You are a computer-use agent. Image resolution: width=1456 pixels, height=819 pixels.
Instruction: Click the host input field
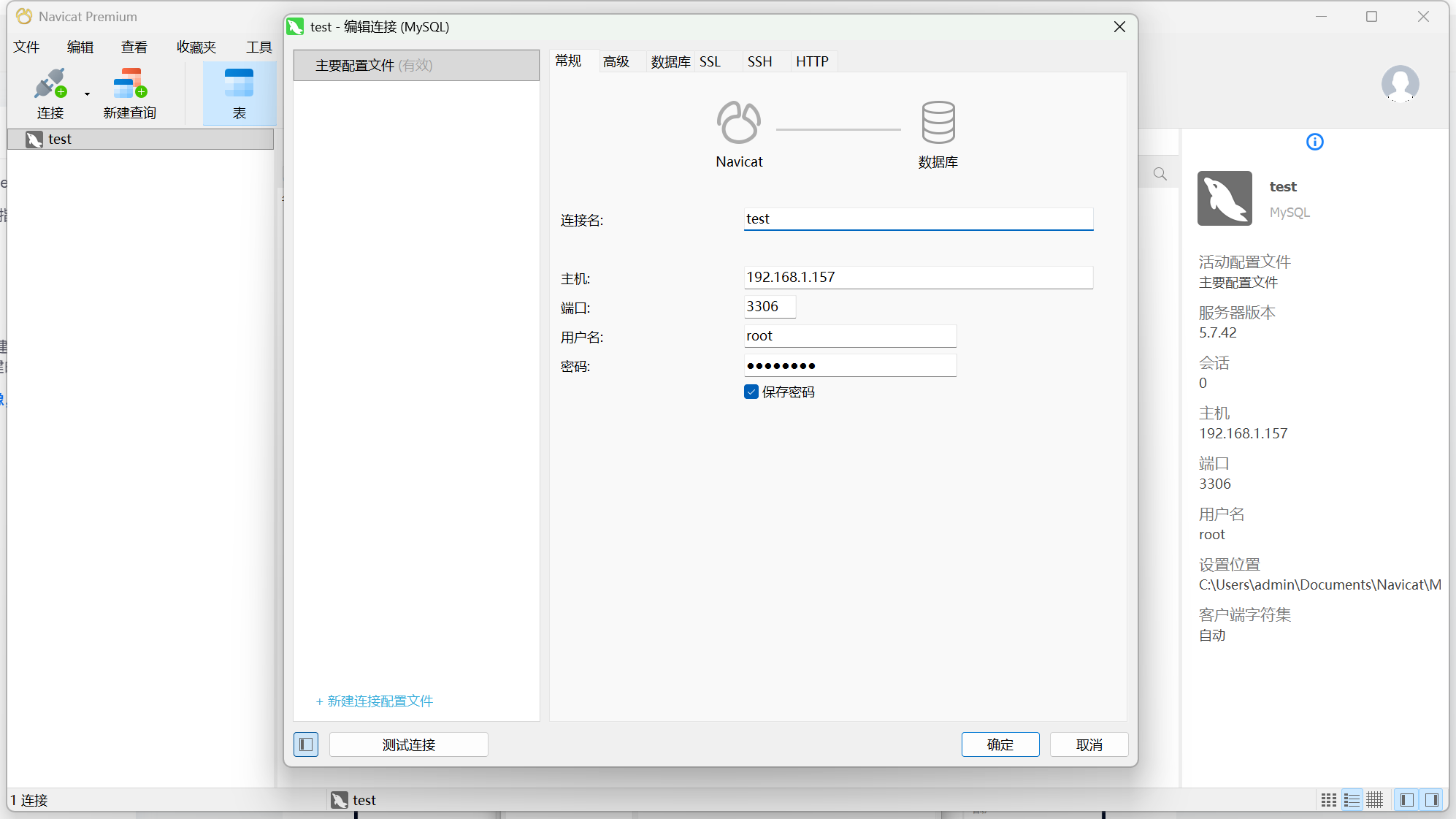click(918, 278)
